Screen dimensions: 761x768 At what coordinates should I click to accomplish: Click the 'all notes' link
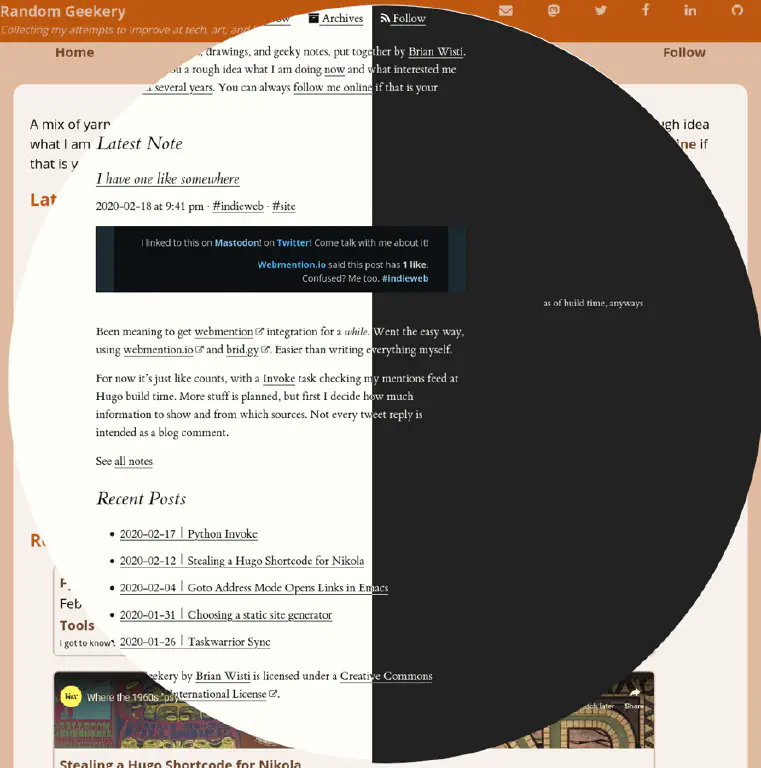click(133, 461)
